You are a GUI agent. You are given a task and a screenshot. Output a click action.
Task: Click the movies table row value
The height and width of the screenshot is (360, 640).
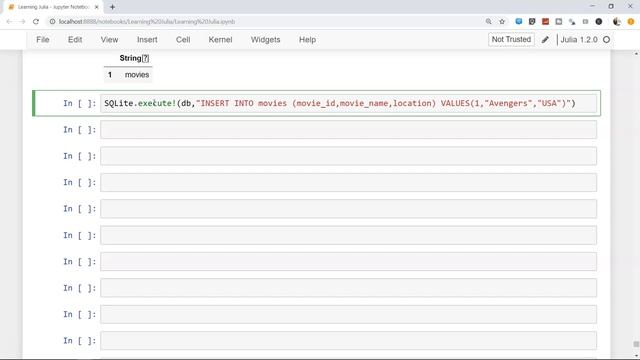(137, 75)
